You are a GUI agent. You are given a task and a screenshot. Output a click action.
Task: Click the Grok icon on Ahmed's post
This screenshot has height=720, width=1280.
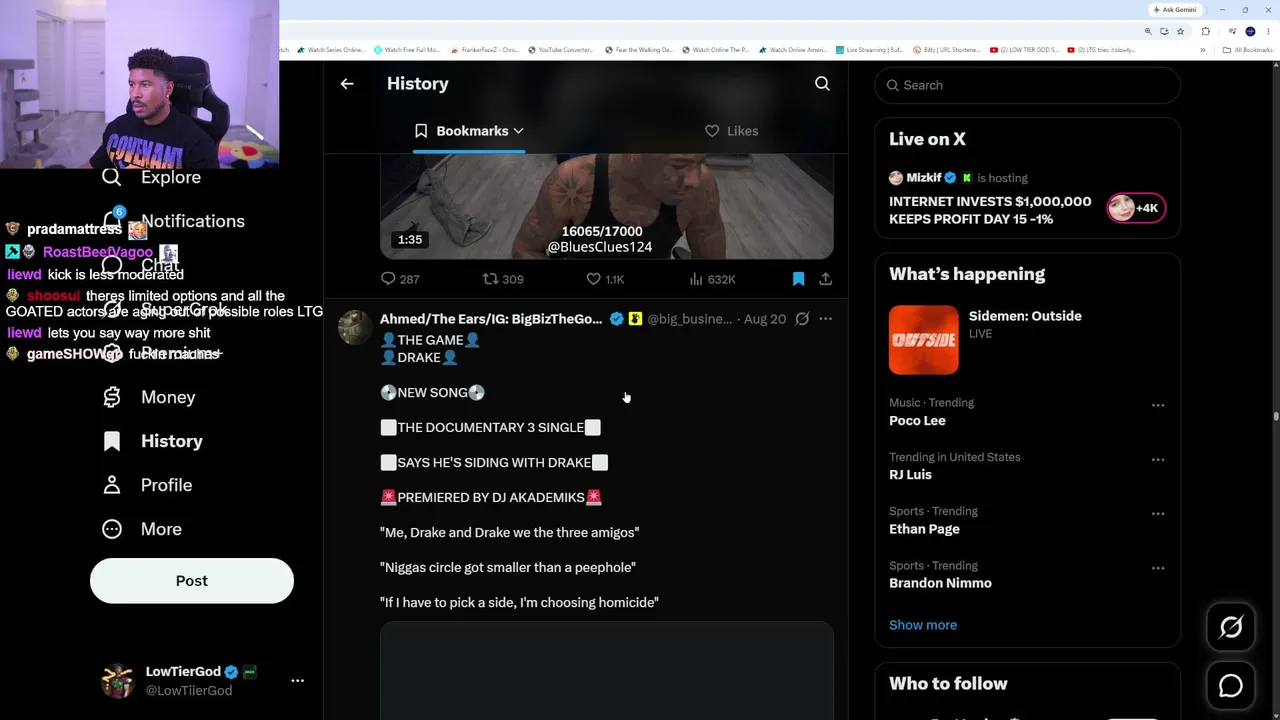802,319
